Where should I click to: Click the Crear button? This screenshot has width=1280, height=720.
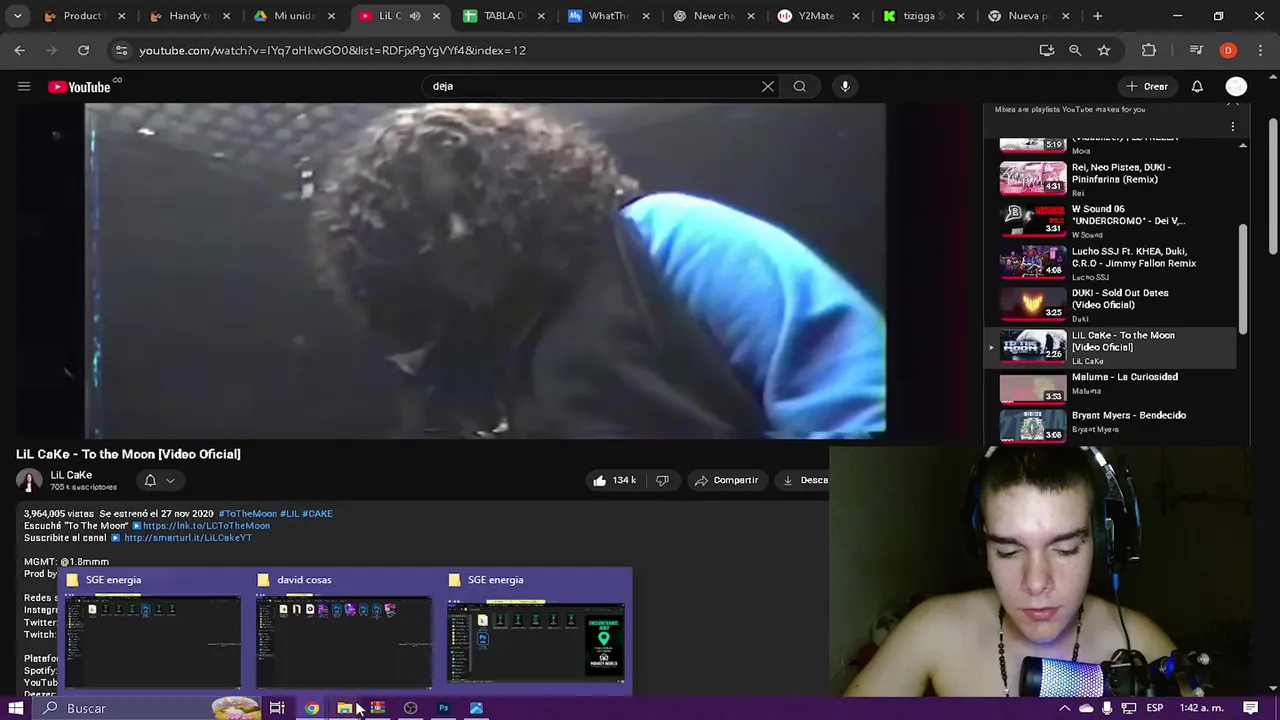(1146, 86)
